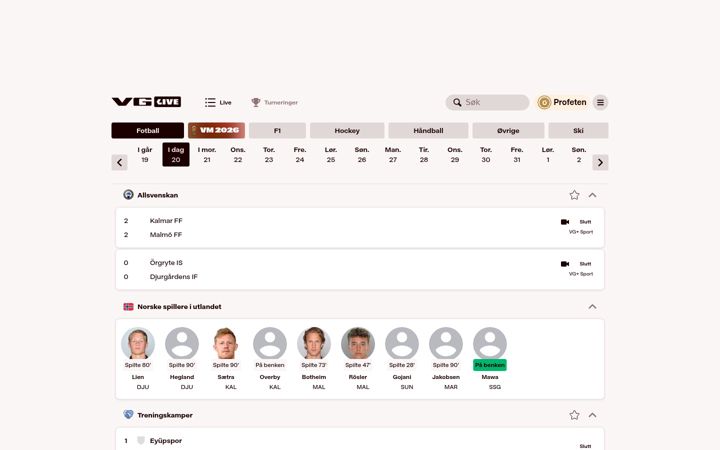Select Man. 27 date
Viewport: 720px width, 450px height.
pos(393,154)
